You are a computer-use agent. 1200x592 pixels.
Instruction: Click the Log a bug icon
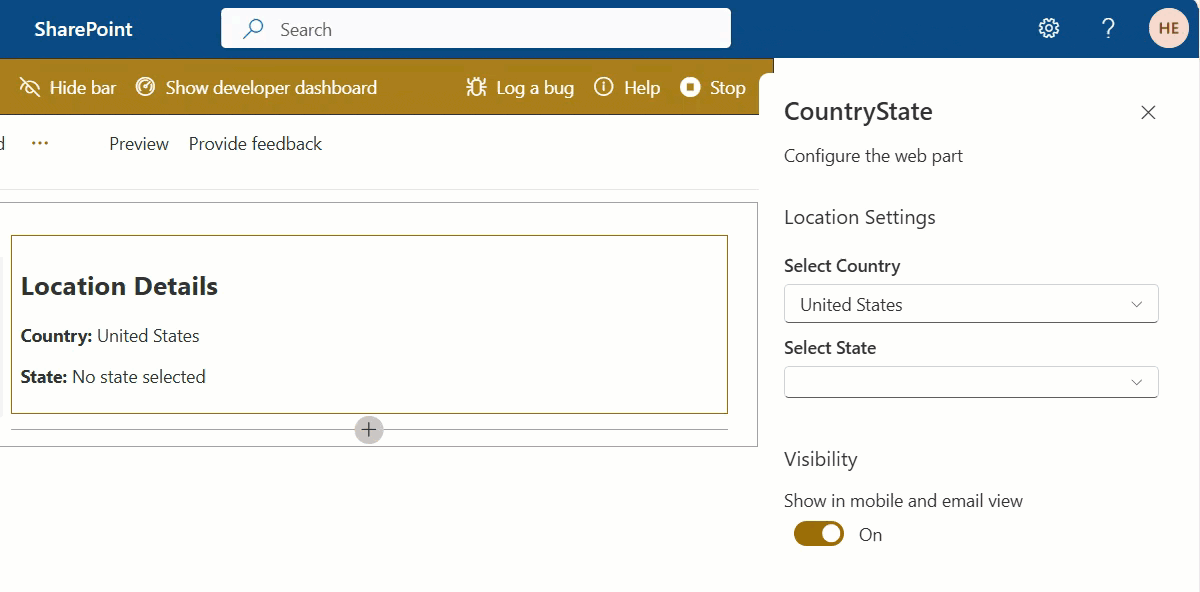[x=476, y=88]
